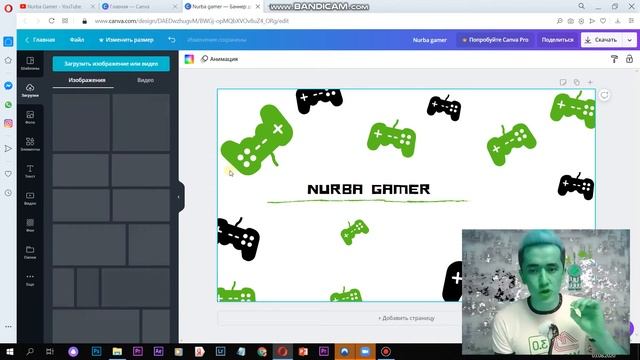Screen dimensions: 640x360
Task: Open the Photos panel in the sidebar
Action: point(30,117)
